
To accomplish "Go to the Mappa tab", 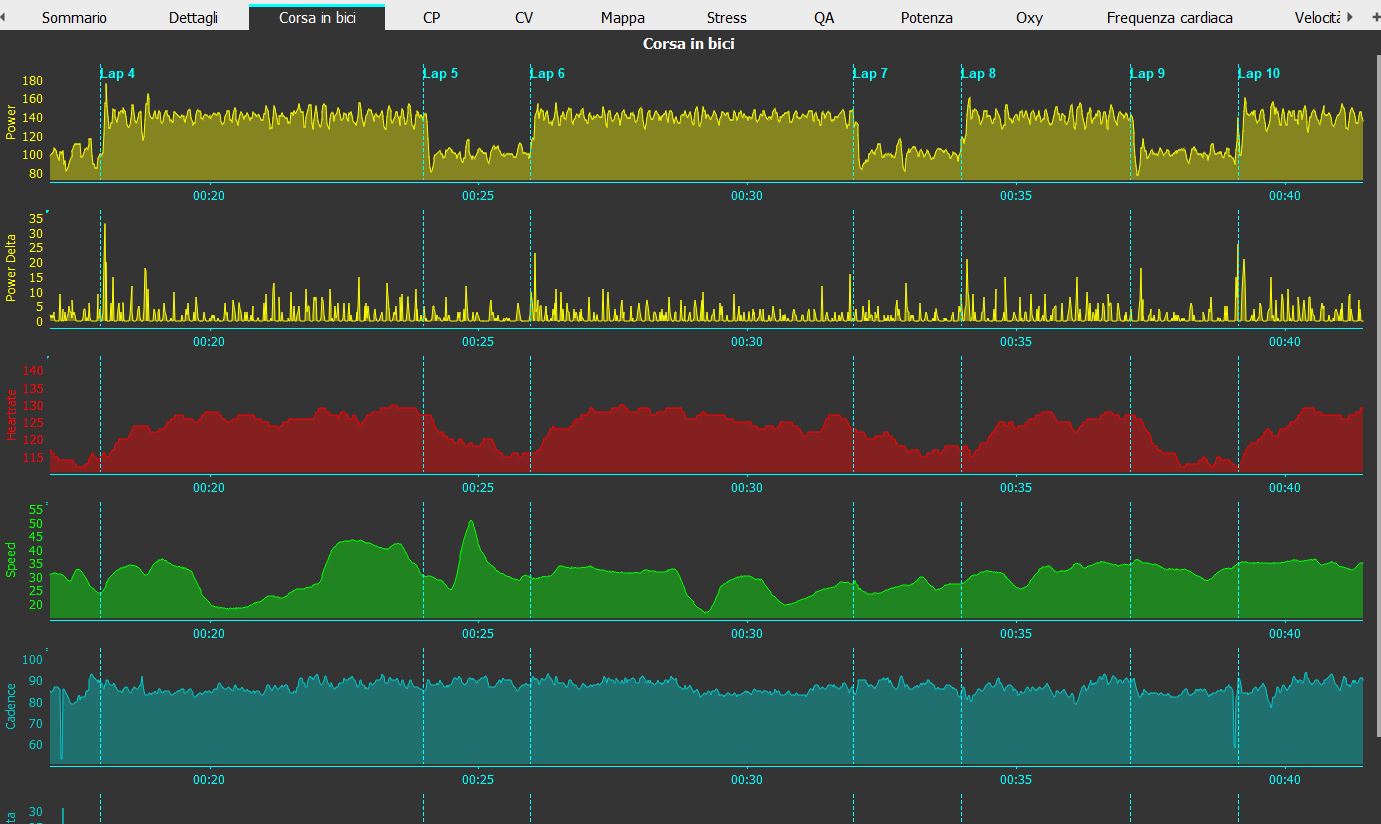I will 622,17.
